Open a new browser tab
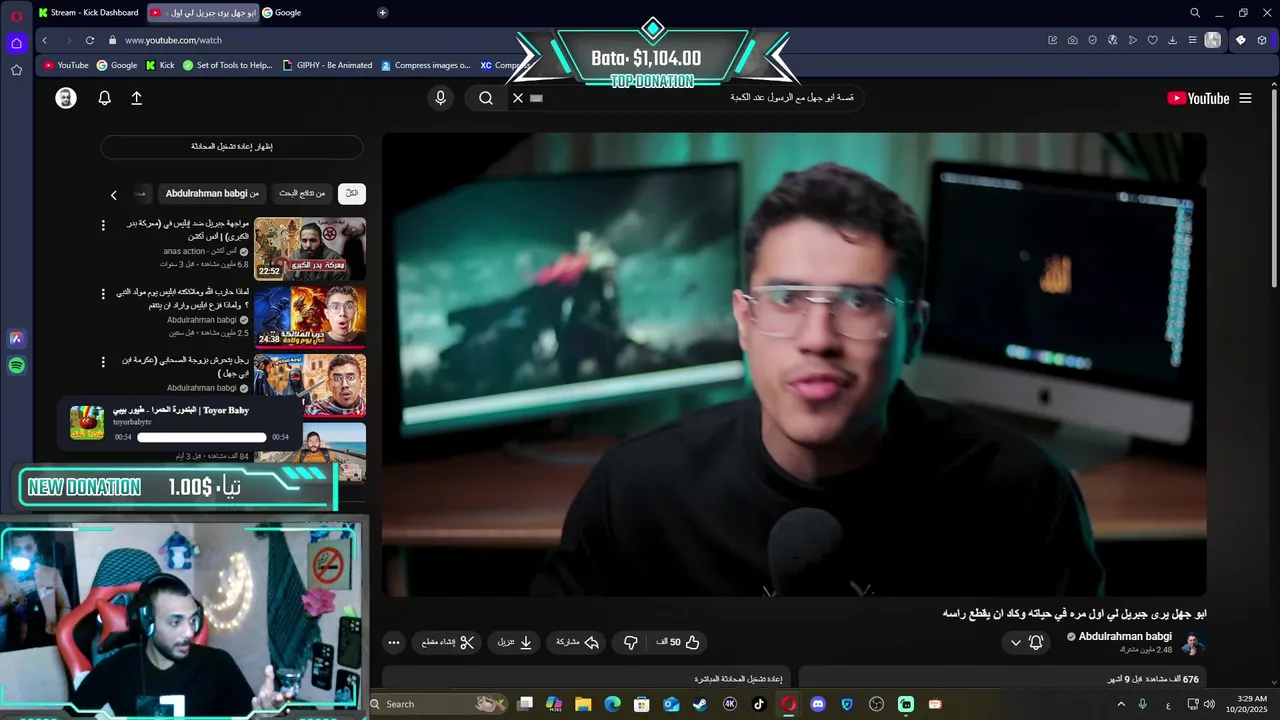1280x720 pixels. [382, 13]
